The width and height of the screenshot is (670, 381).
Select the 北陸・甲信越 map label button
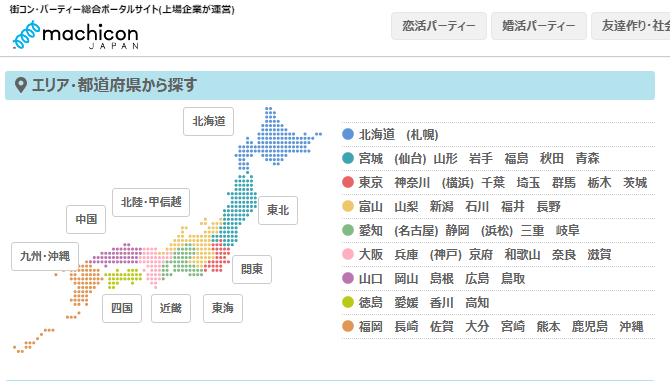[151, 202]
